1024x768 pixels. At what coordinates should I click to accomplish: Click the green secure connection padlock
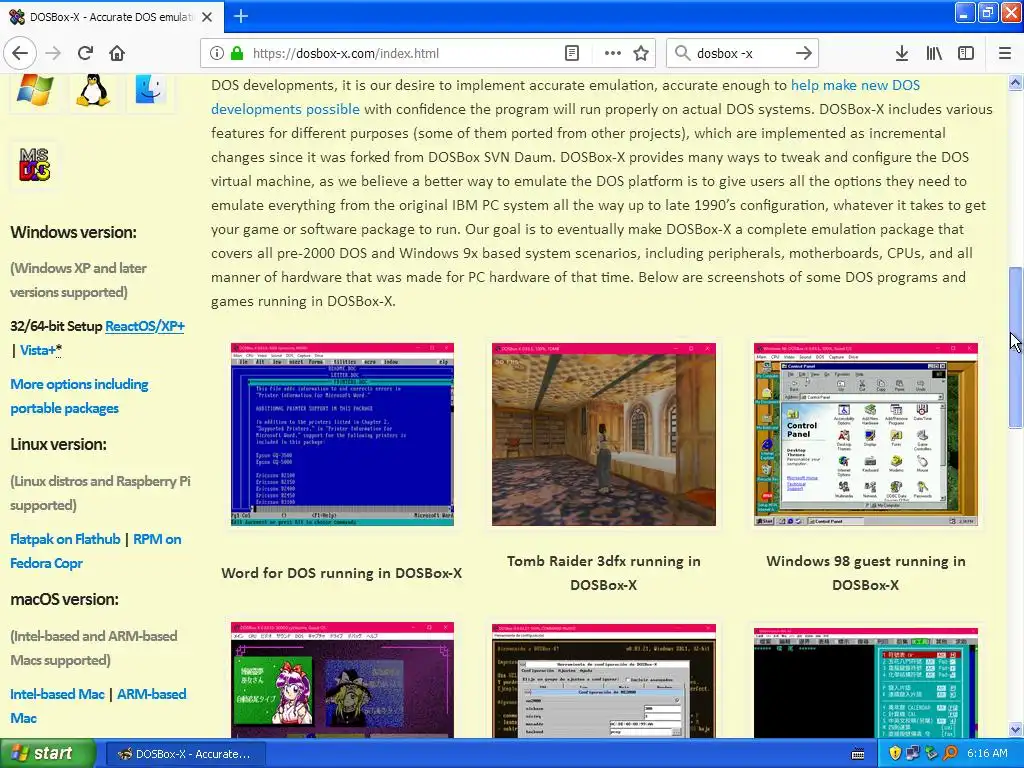click(x=237, y=54)
